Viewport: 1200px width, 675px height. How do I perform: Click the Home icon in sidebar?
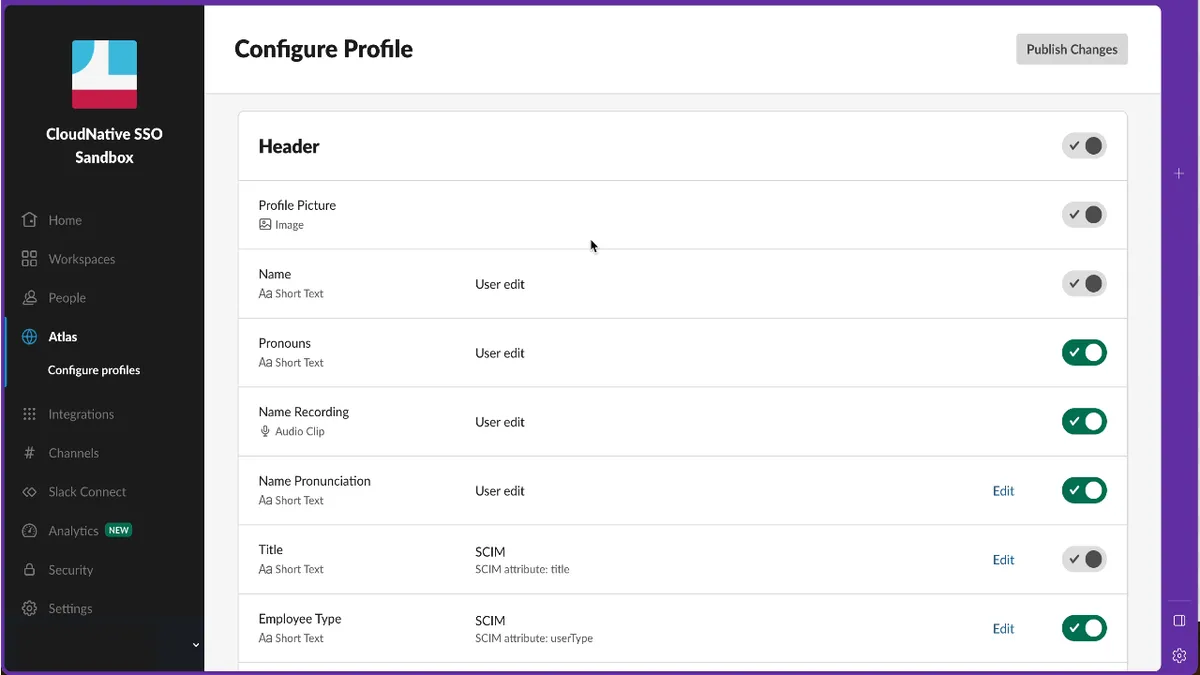tap(29, 220)
